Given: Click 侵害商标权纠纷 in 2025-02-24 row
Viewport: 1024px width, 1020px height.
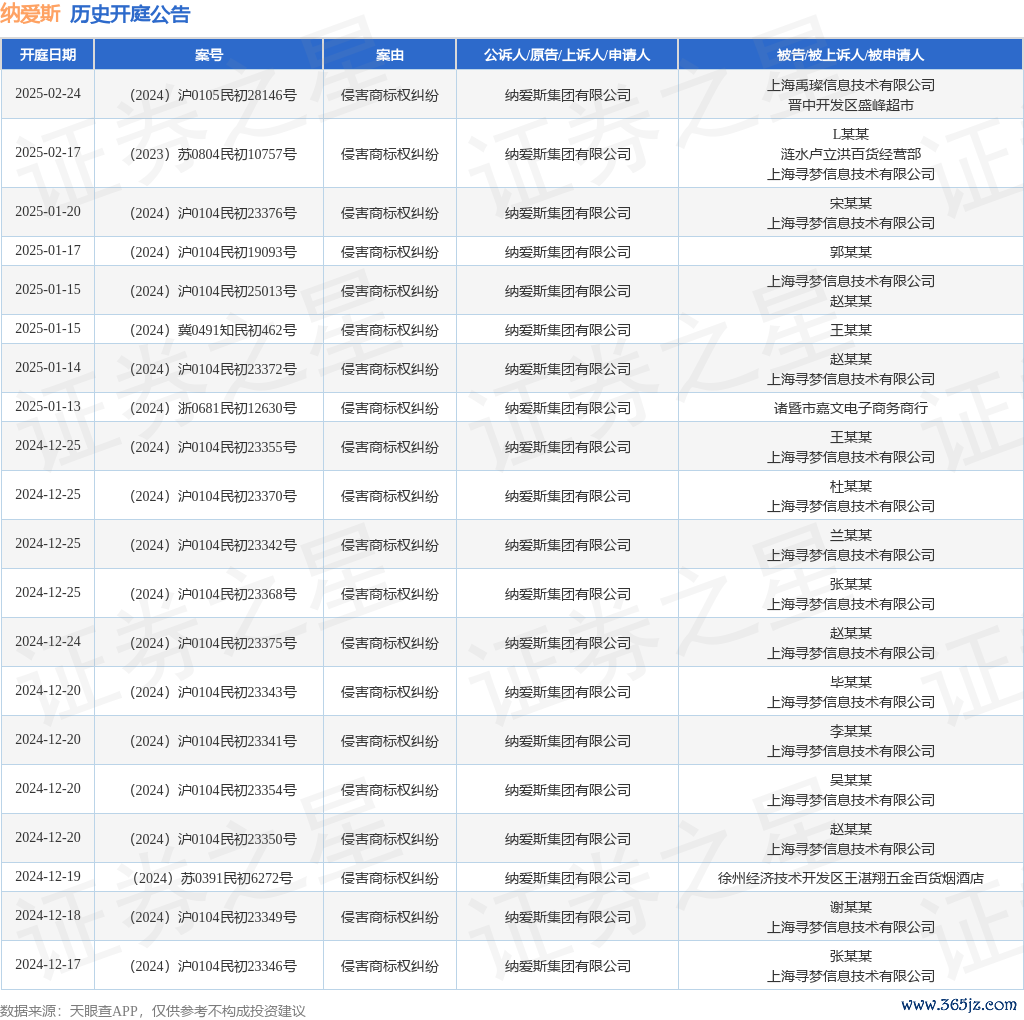Looking at the screenshot, I should click(x=390, y=95).
